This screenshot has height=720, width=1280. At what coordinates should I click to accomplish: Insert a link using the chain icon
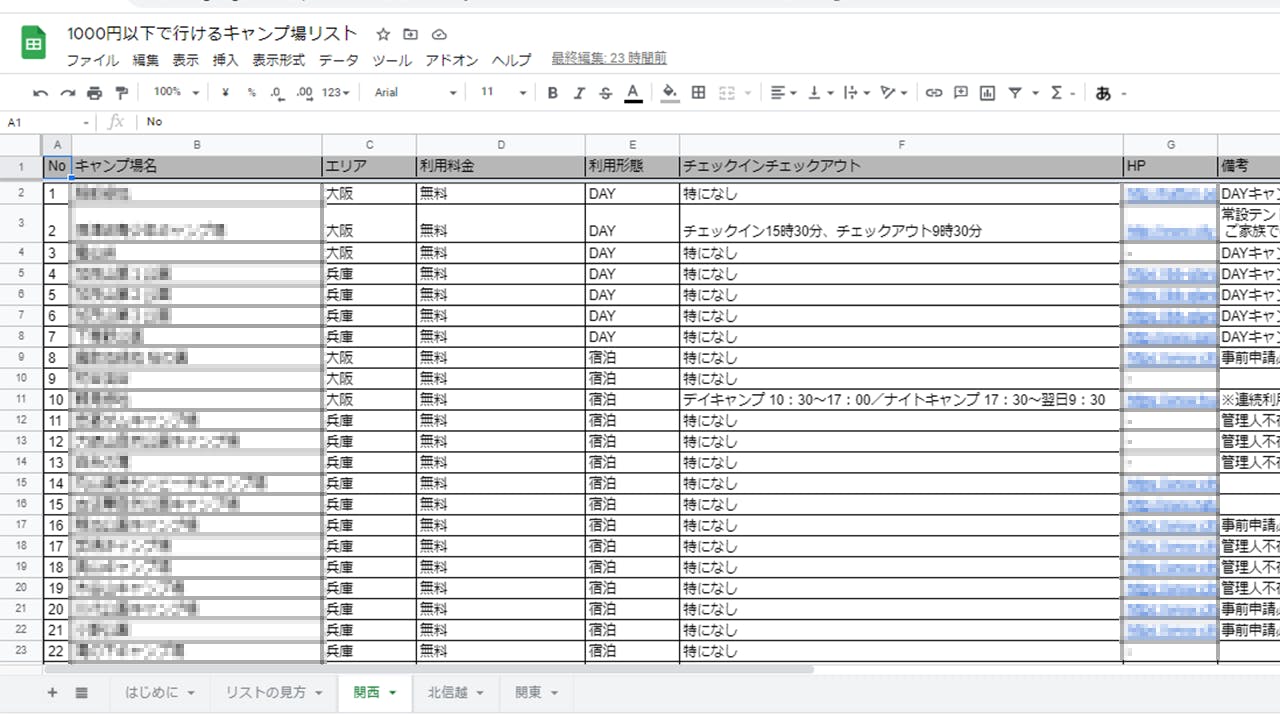coord(933,93)
